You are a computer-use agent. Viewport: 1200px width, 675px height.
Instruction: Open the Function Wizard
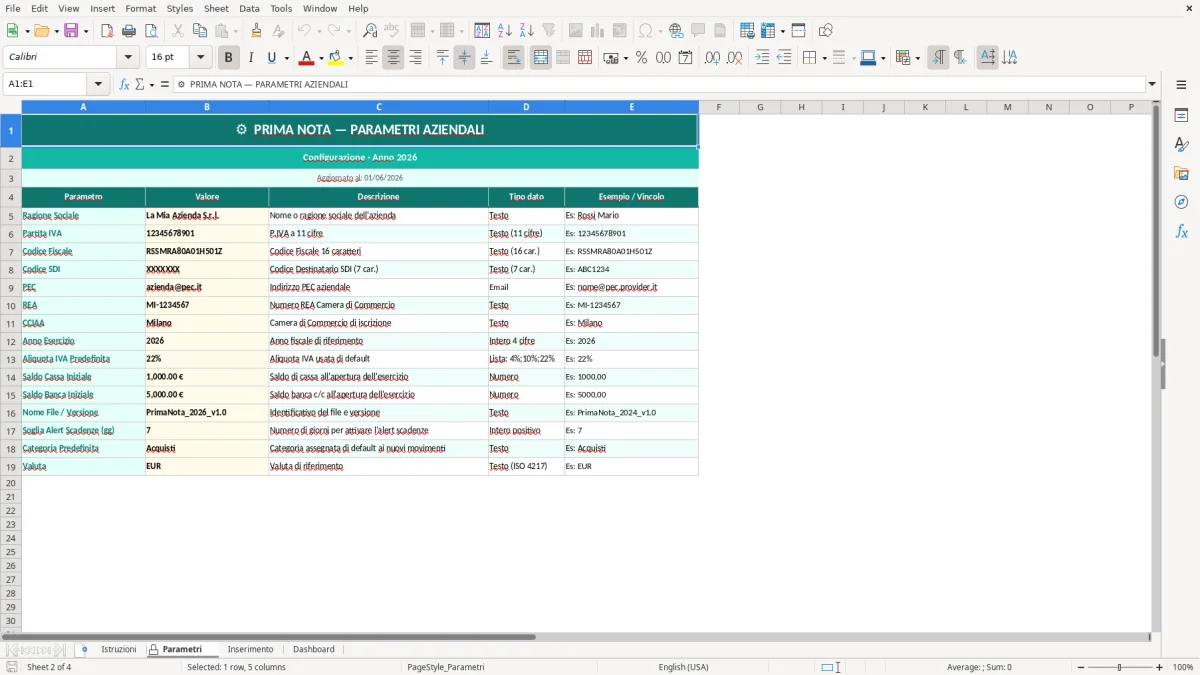[124, 85]
